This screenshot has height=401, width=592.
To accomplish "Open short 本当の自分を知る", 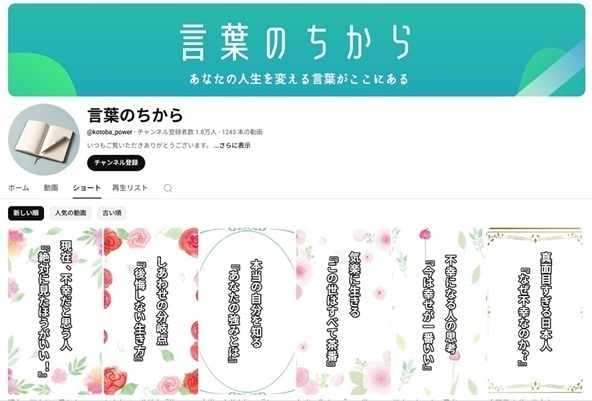I will (x=247, y=311).
